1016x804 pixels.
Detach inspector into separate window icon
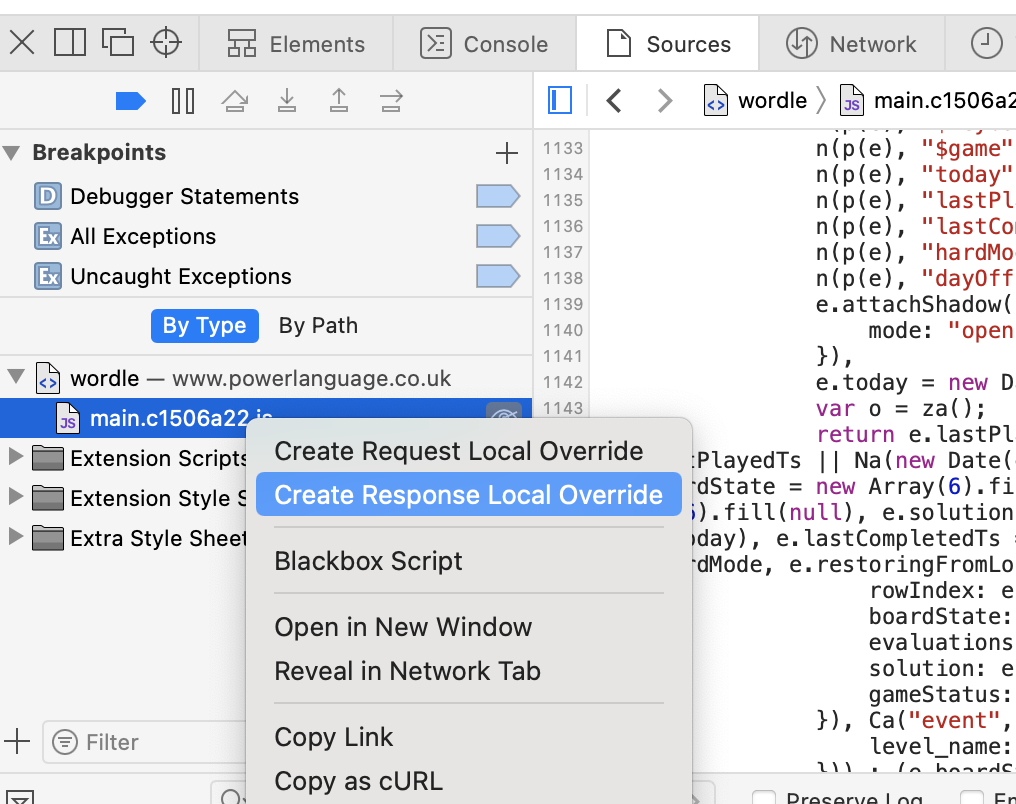click(x=117, y=43)
